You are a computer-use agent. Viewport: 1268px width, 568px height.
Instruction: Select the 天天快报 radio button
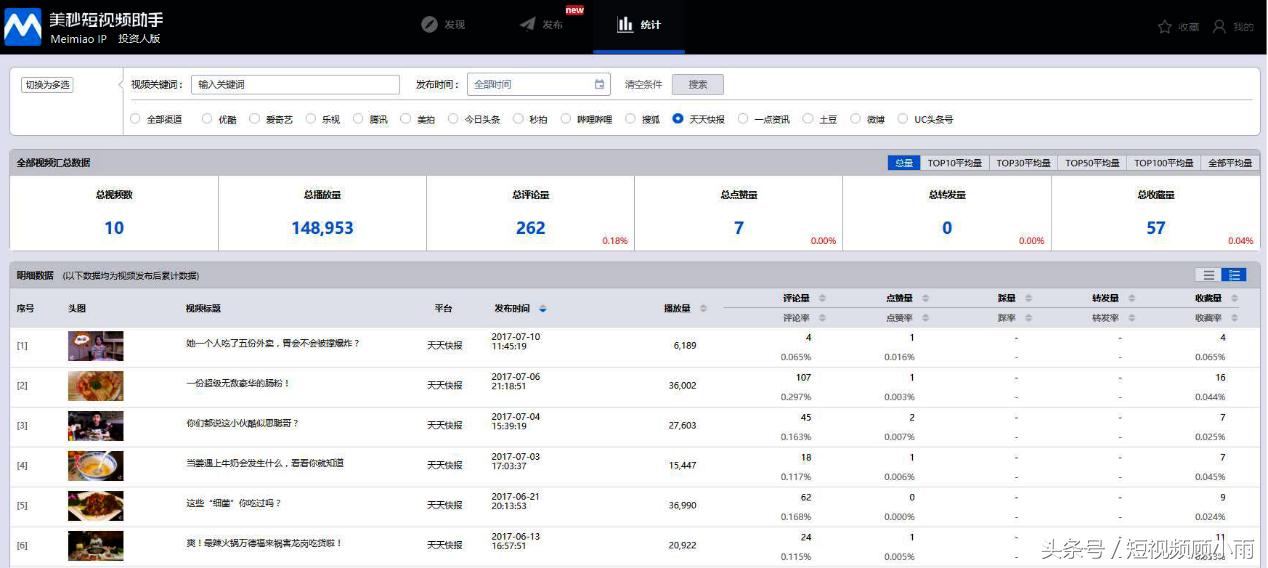[x=678, y=119]
